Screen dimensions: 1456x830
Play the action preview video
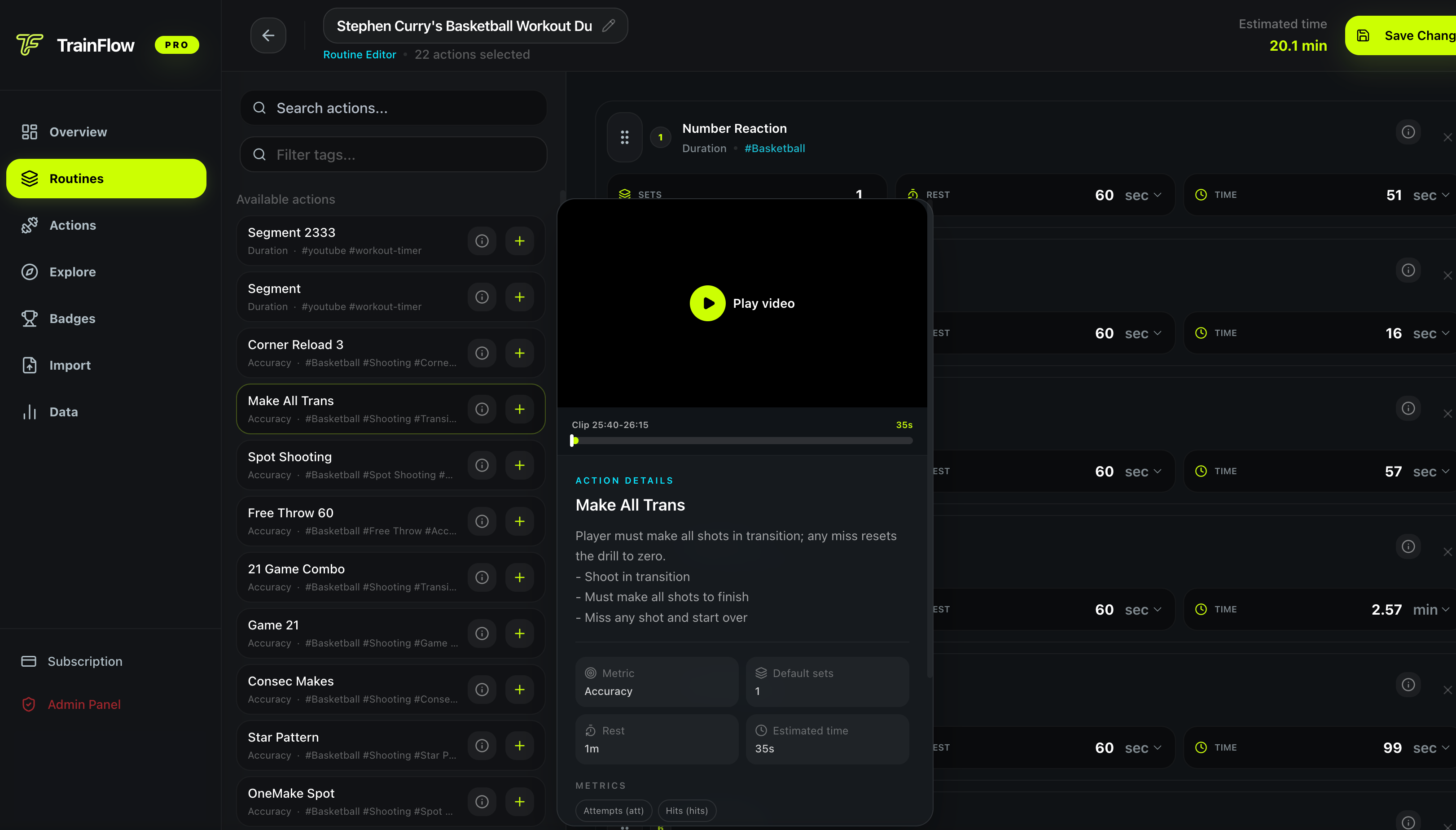click(x=707, y=303)
